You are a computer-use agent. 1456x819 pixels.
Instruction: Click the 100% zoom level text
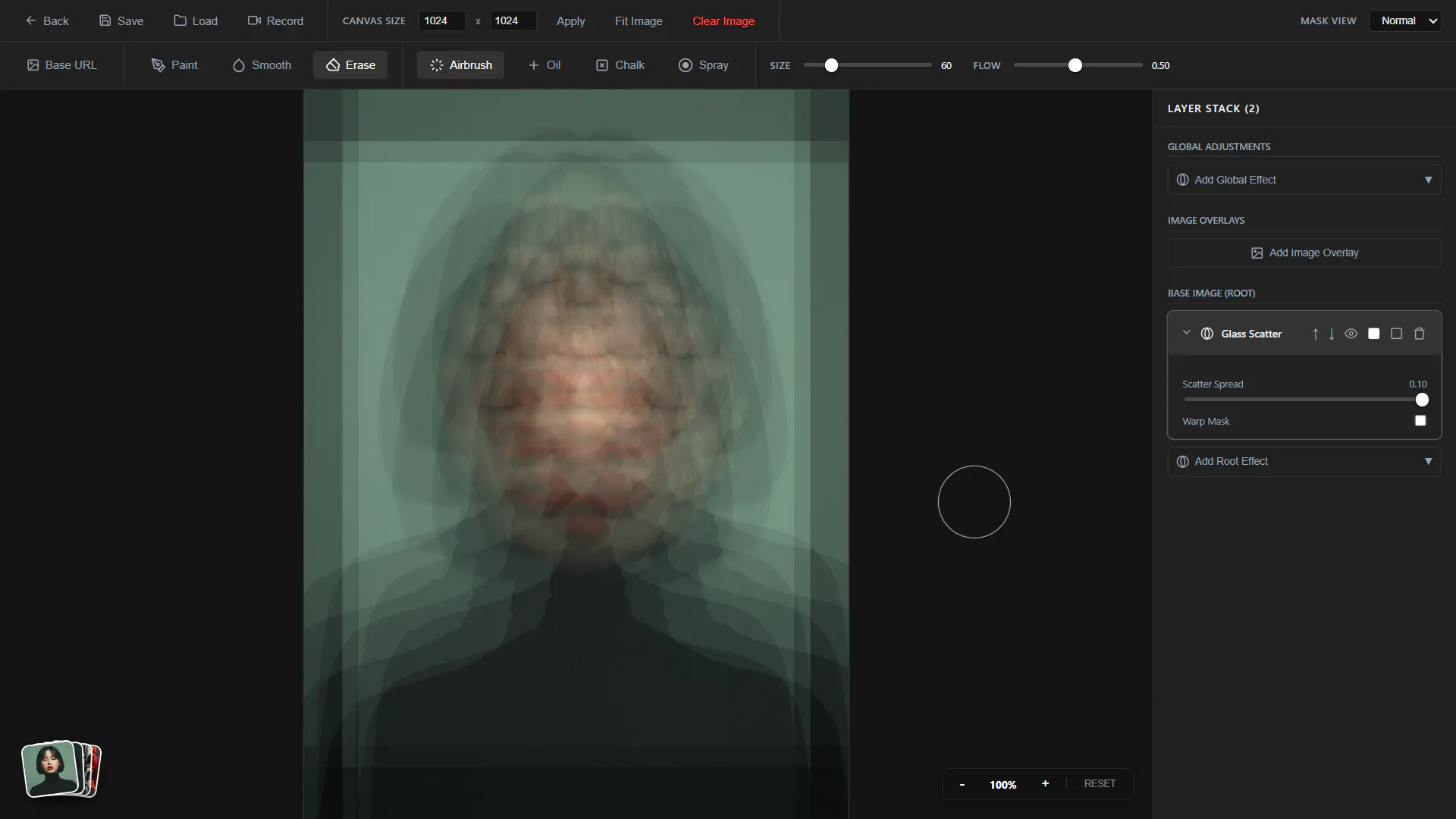tap(1003, 785)
